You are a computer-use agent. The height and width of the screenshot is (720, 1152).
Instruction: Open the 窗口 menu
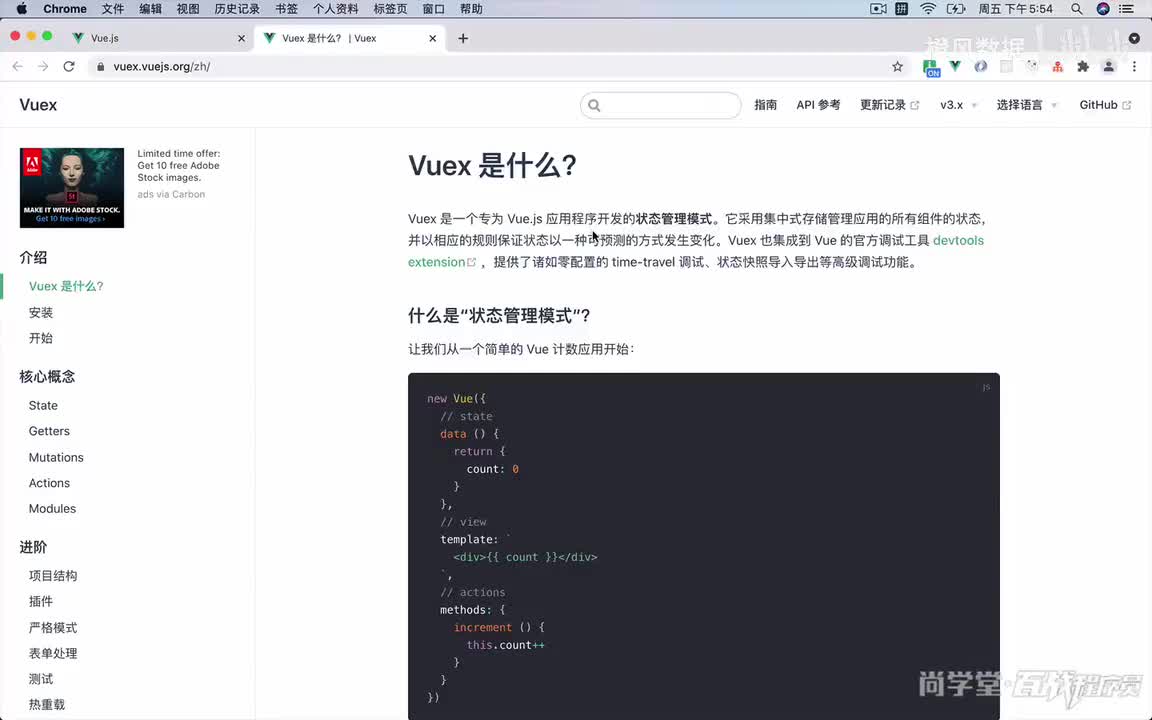433,9
